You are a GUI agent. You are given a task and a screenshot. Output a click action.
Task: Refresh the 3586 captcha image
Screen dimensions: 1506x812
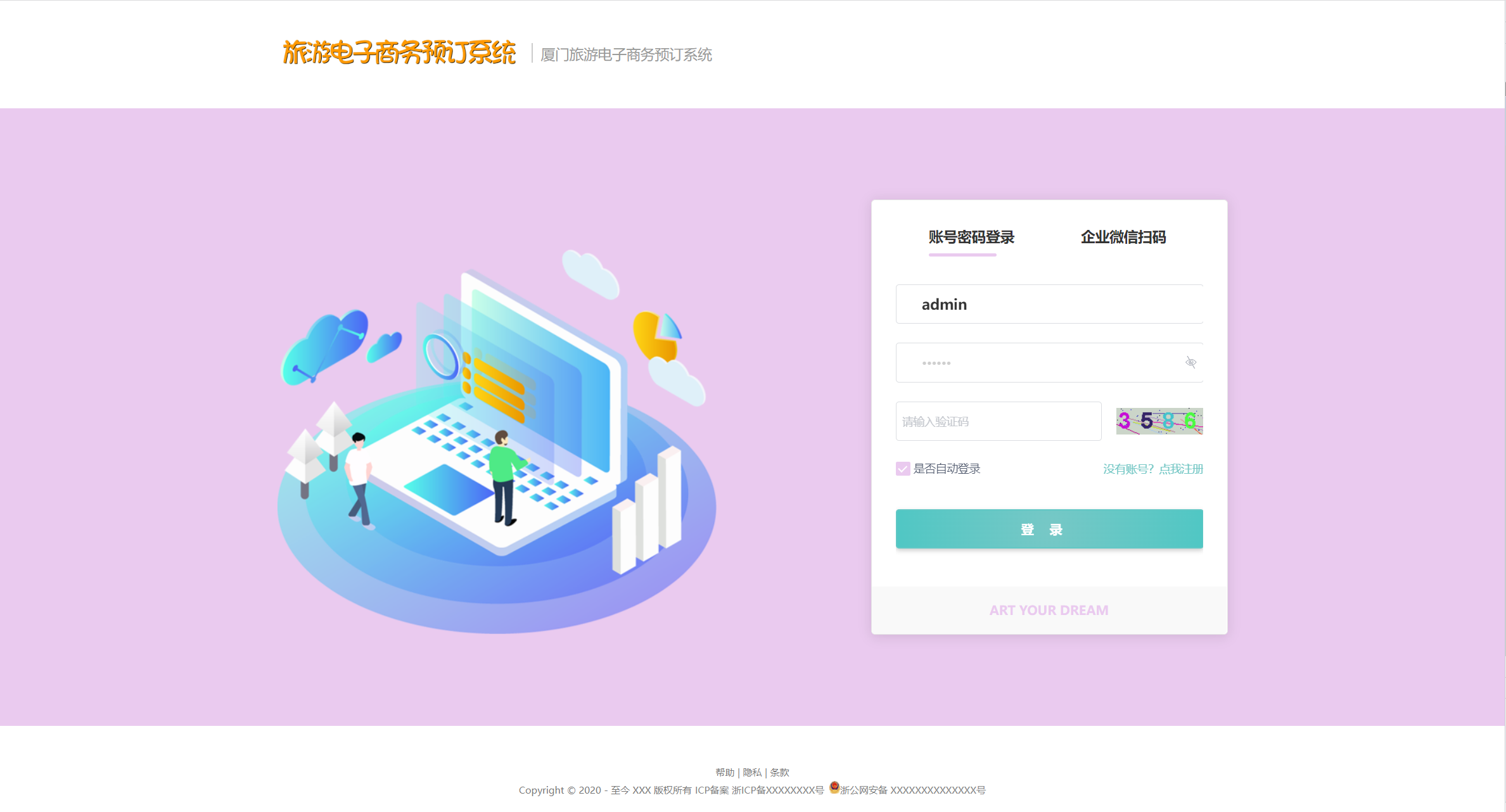coord(1159,421)
